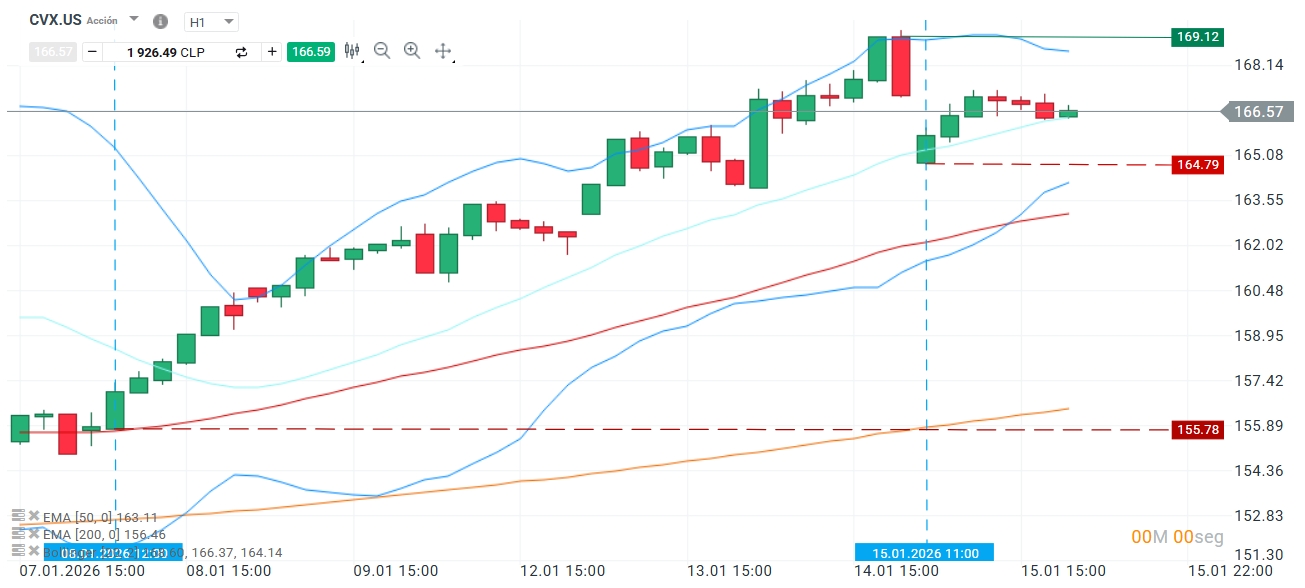Zoom out the chart with magnifier minus

coord(381,51)
